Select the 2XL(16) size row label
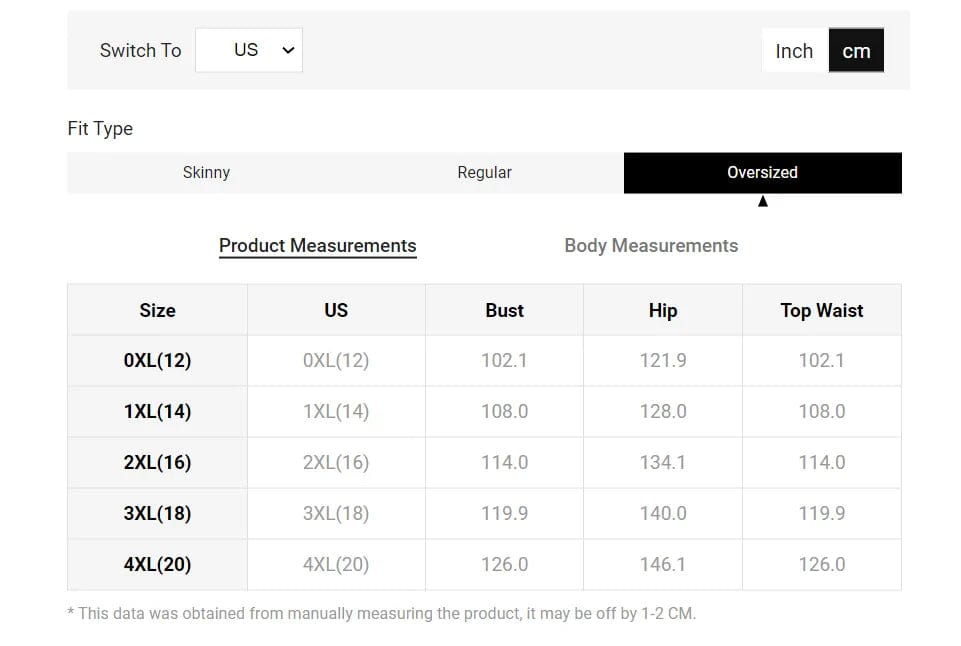This screenshot has width=961, height=646. coord(157,462)
